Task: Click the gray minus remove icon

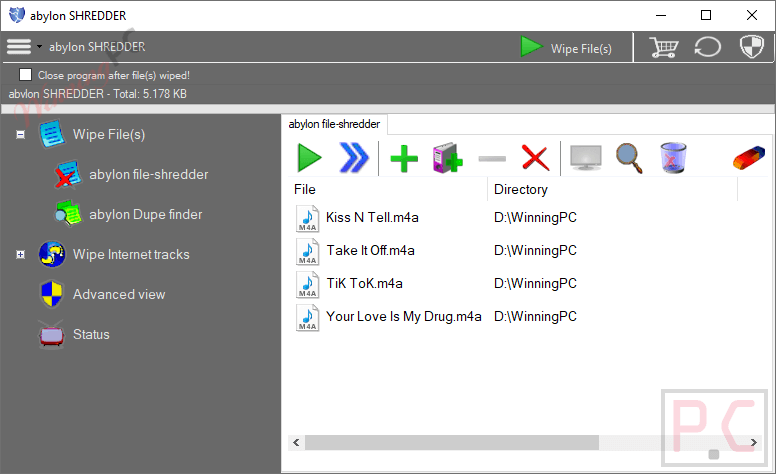Action: [x=492, y=159]
